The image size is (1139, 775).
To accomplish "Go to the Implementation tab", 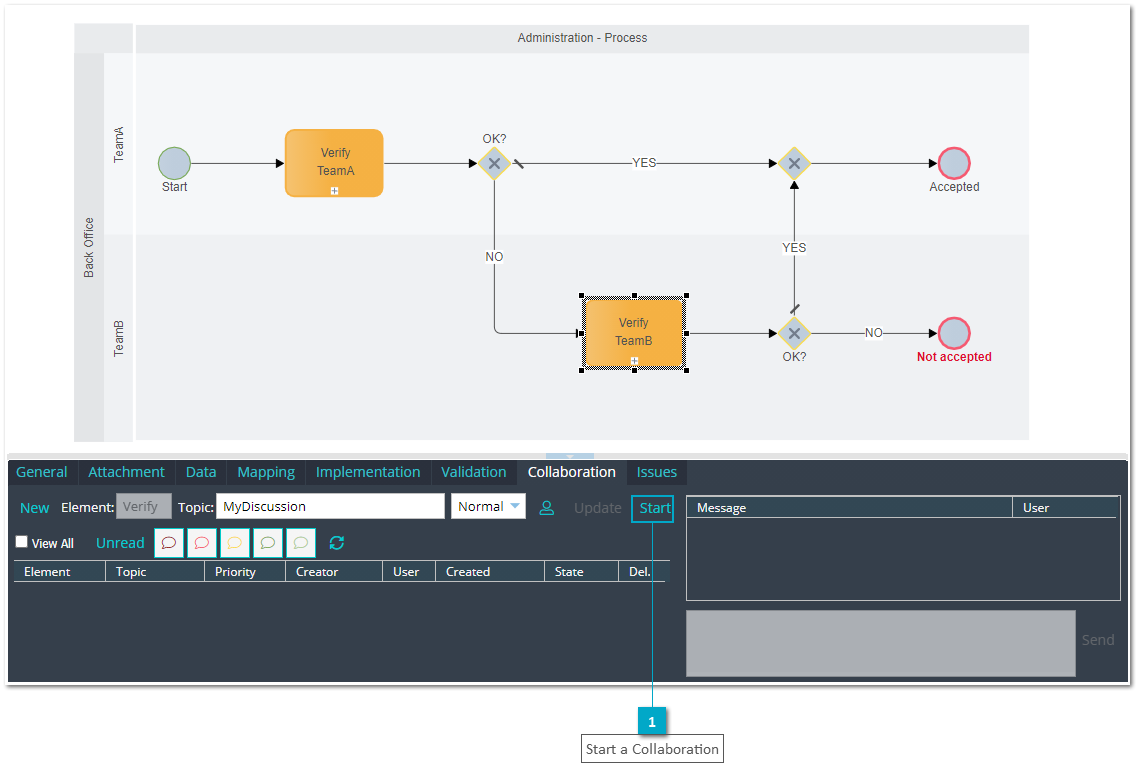I will [x=368, y=472].
